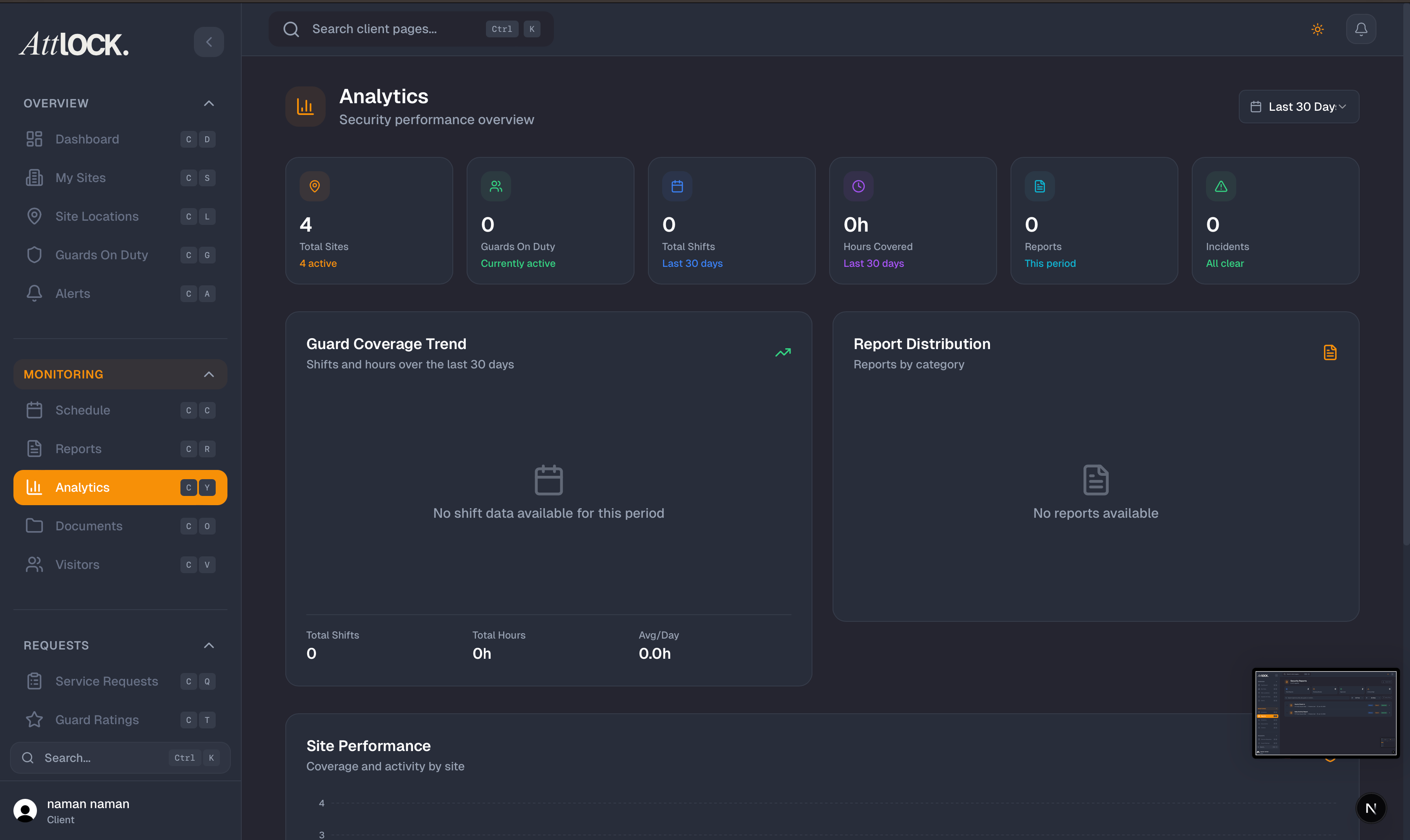The height and width of the screenshot is (840, 1410).
Task: Open the Dashboard from the sidebar
Action: (x=87, y=139)
